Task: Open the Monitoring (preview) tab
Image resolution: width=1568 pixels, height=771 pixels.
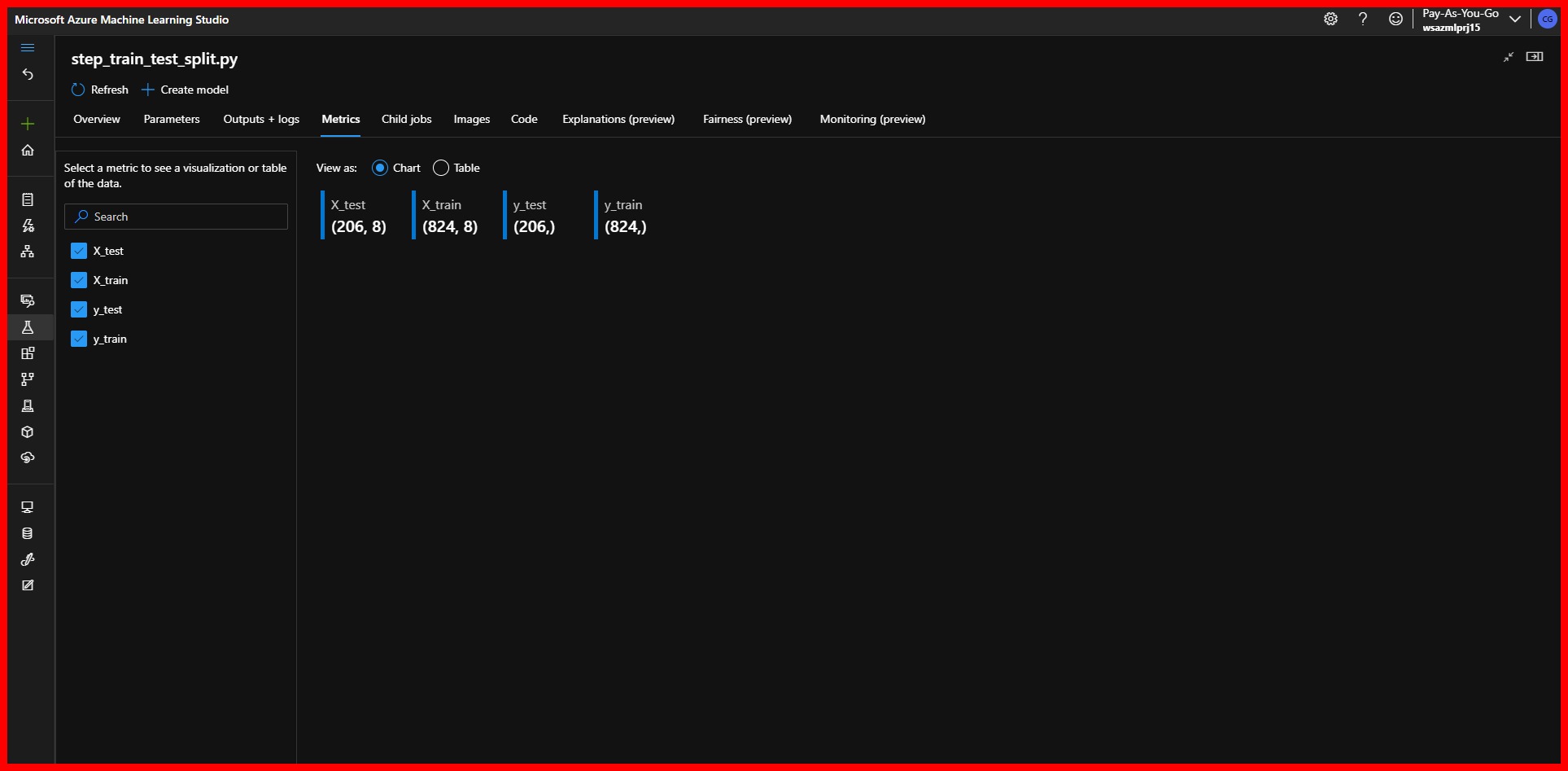Action: coord(872,119)
